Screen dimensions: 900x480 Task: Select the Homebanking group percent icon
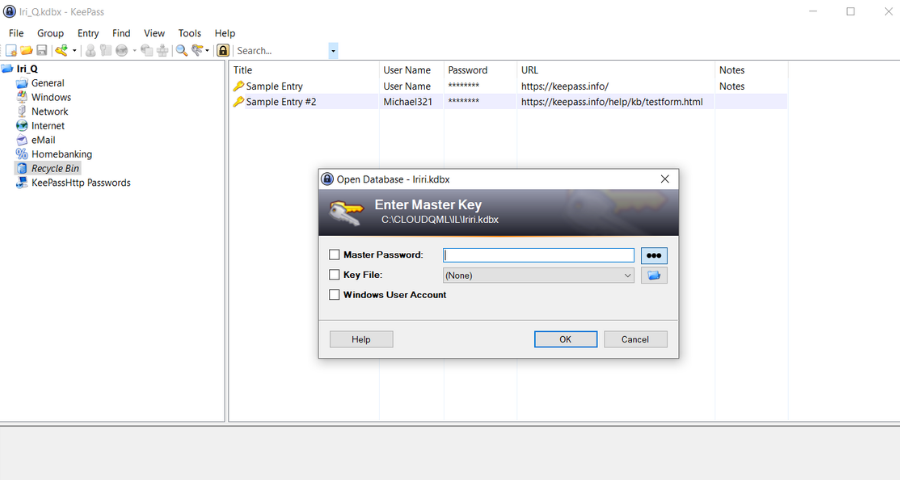coord(22,154)
